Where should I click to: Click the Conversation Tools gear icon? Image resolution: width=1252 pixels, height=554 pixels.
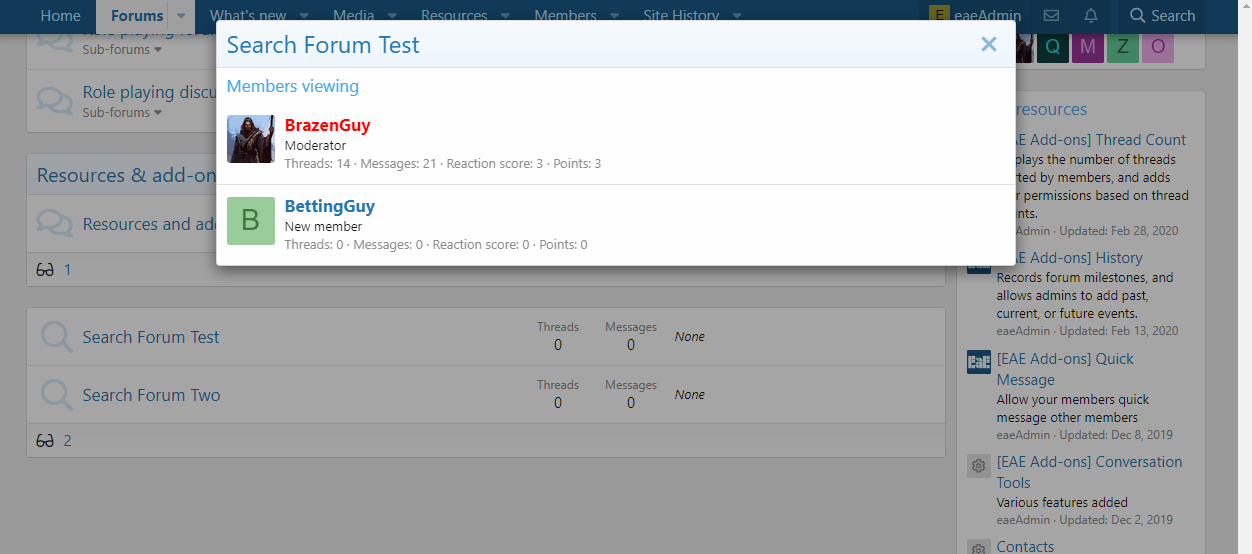[x=979, y=466]
